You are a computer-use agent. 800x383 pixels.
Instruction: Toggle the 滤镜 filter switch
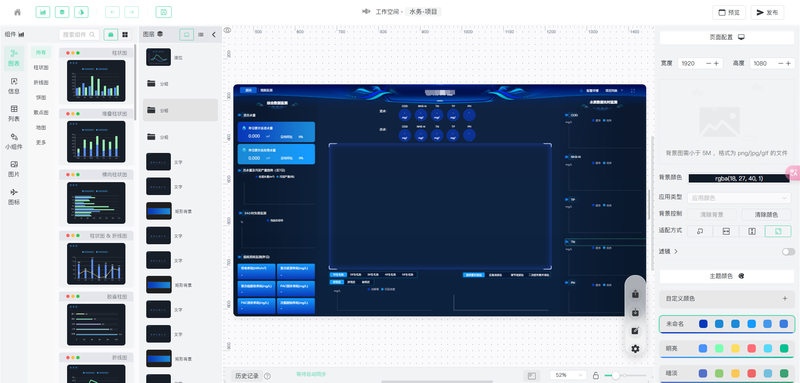(788, 251)
